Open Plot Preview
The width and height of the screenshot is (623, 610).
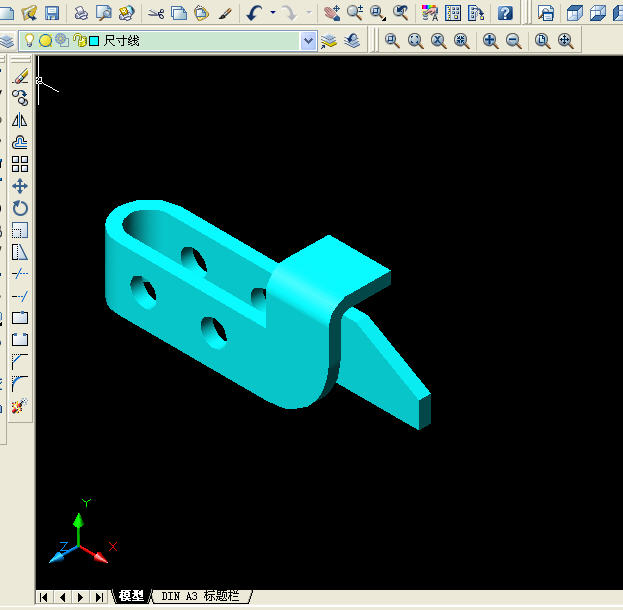coord(104,13)
